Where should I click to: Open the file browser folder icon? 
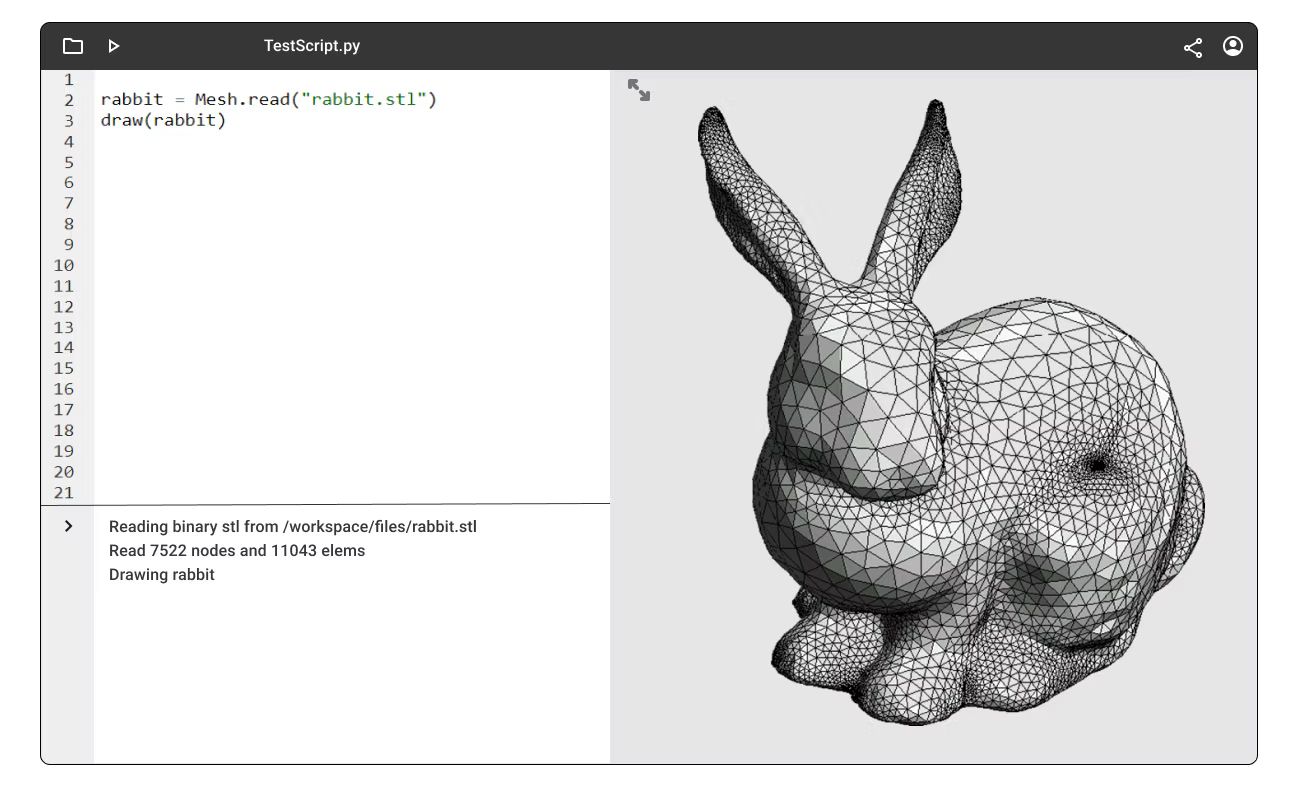pyautogui.click(x=71, y=45)
